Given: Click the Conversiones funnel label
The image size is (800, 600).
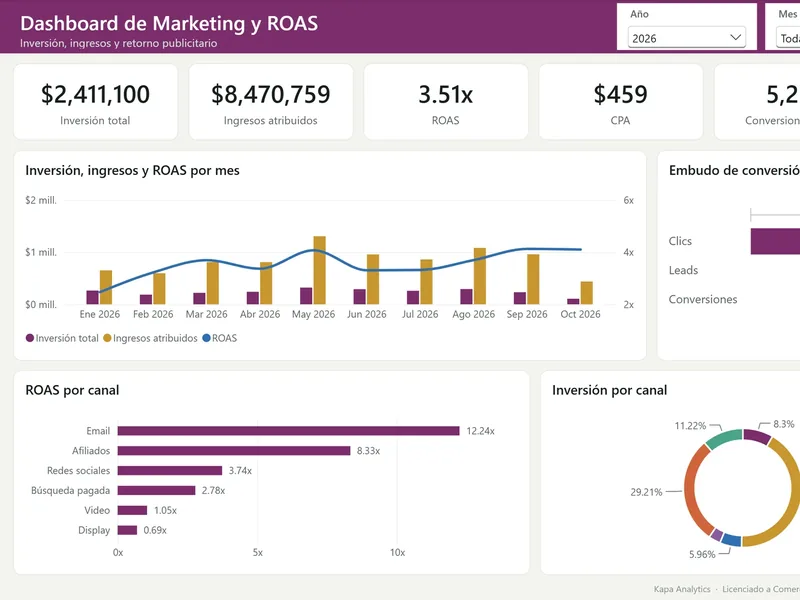Looking at the screenshot, I should pyautogui.click(x=703, y=299).
